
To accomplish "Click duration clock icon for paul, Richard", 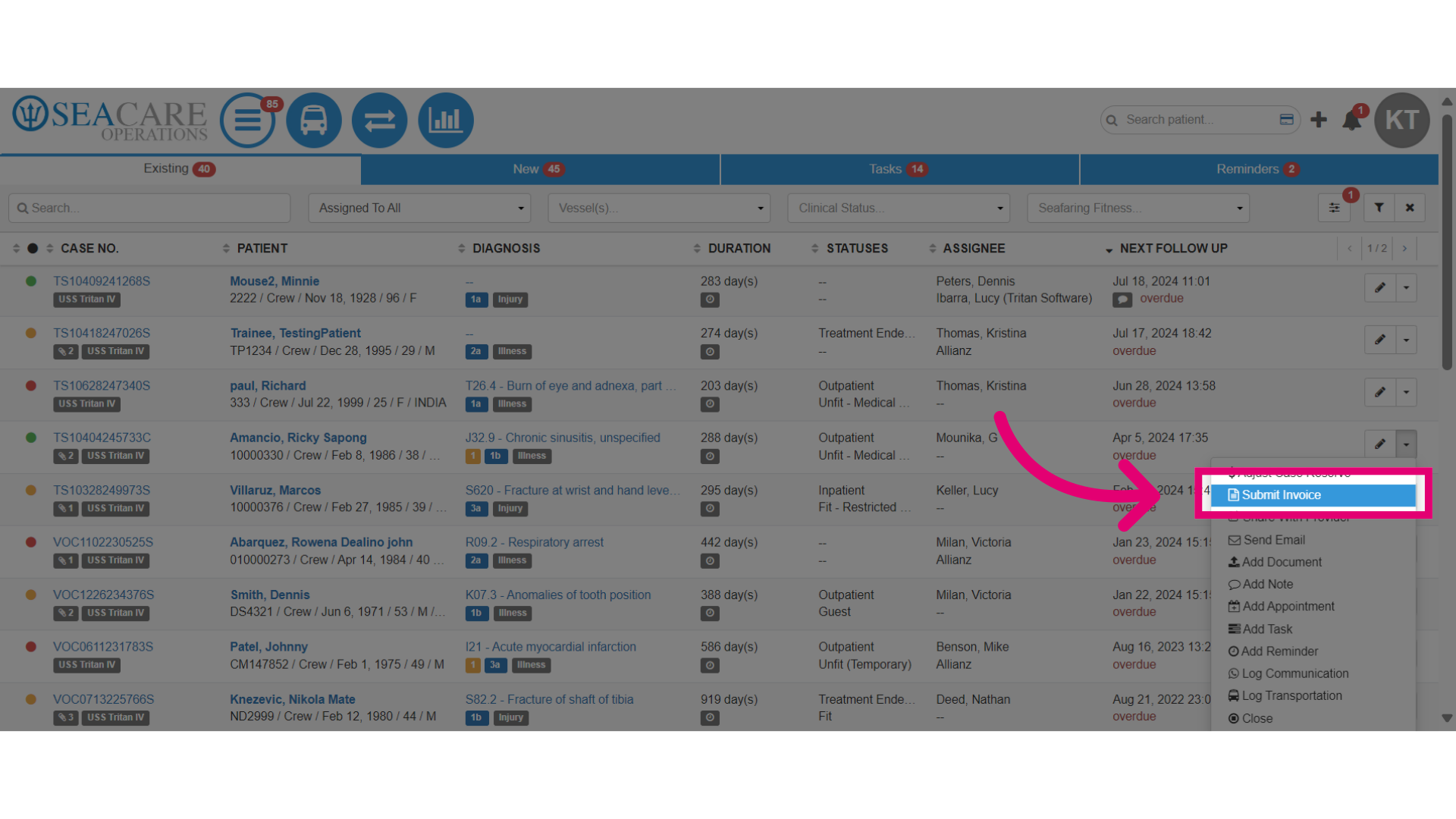I will [x=710, y=404].
